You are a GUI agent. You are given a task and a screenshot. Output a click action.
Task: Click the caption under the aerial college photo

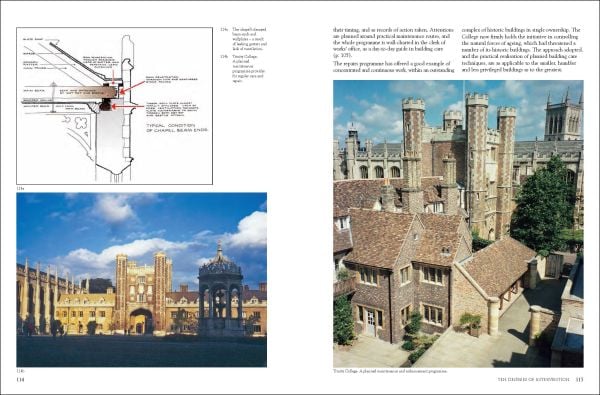pyautogui.click(x=390, y=371)
